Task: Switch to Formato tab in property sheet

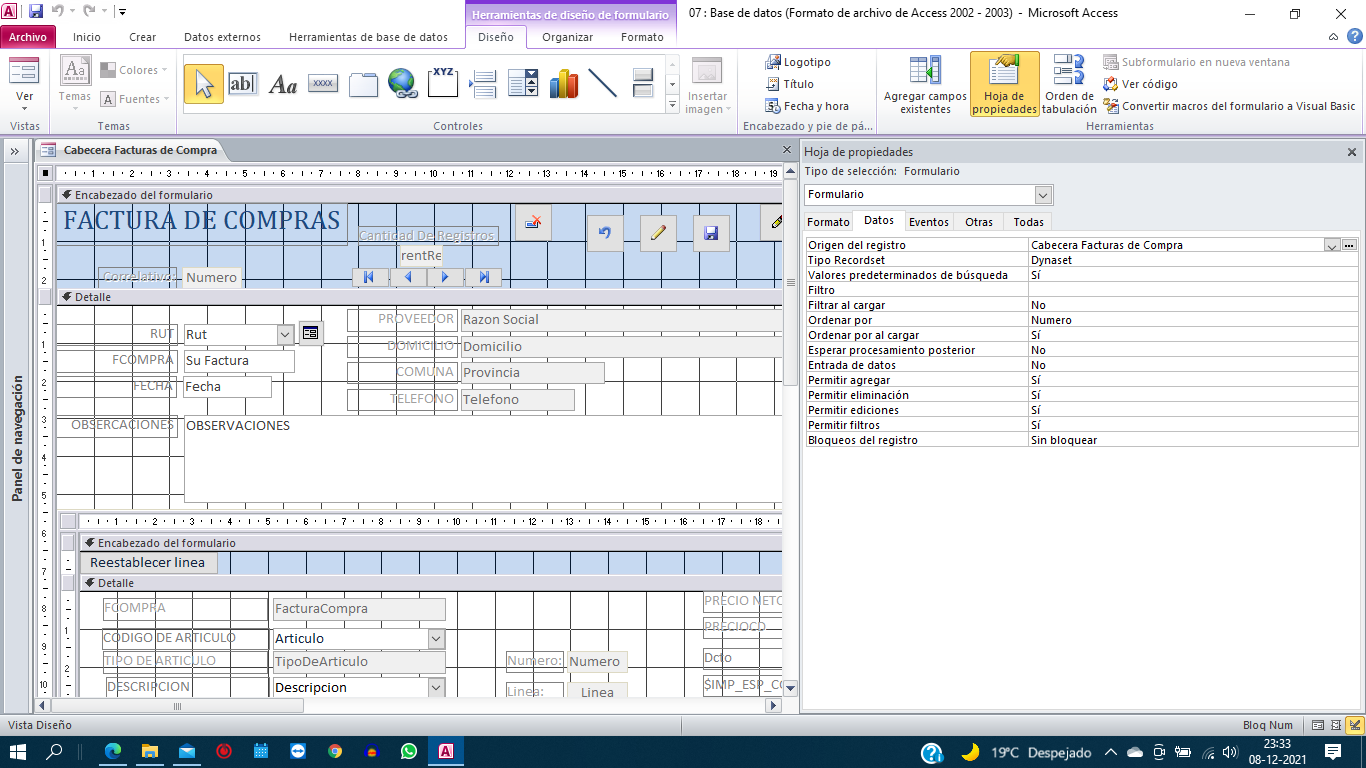Action: [828, 222]
